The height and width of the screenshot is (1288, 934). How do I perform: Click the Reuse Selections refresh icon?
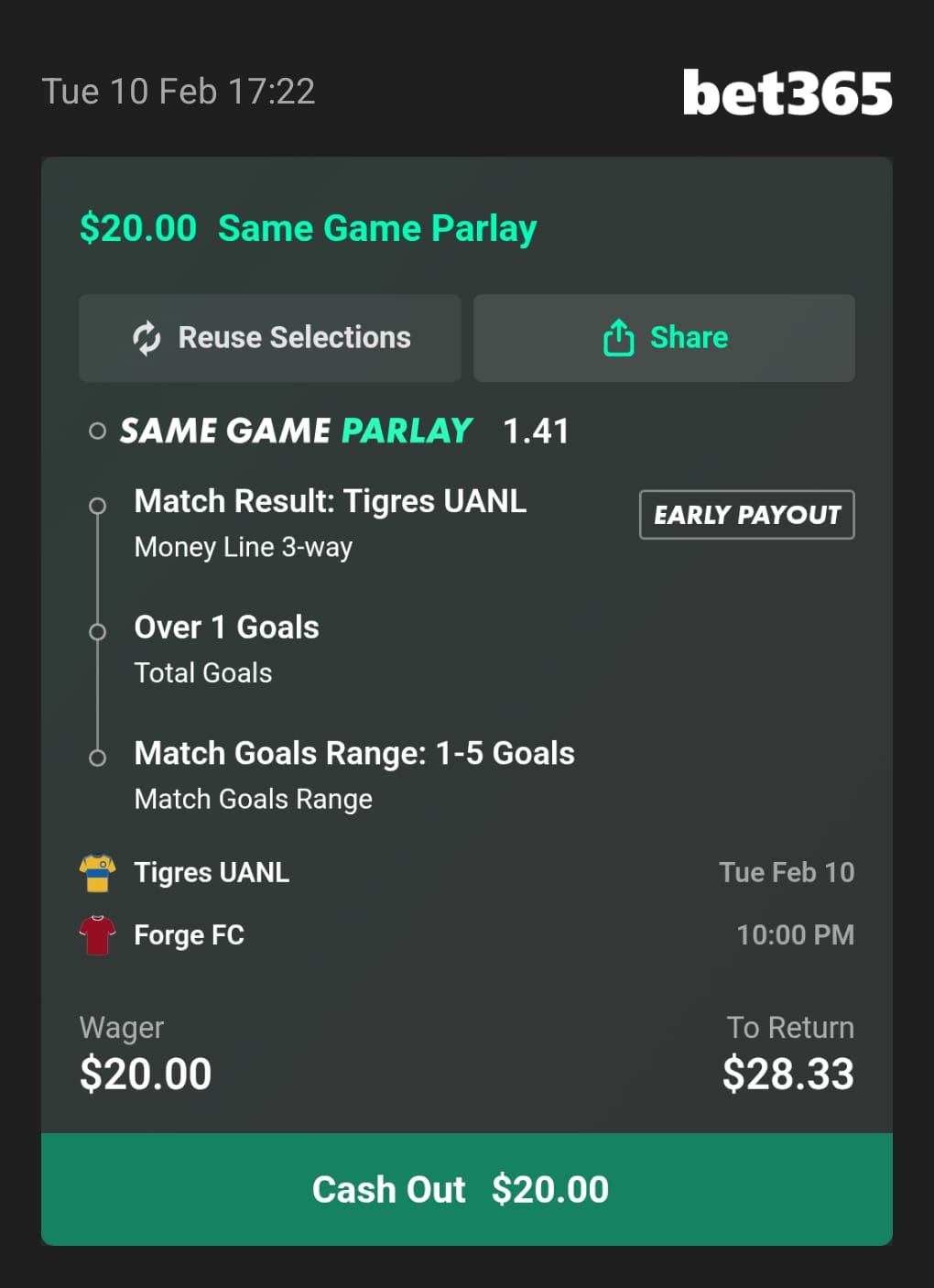(147, 338)
